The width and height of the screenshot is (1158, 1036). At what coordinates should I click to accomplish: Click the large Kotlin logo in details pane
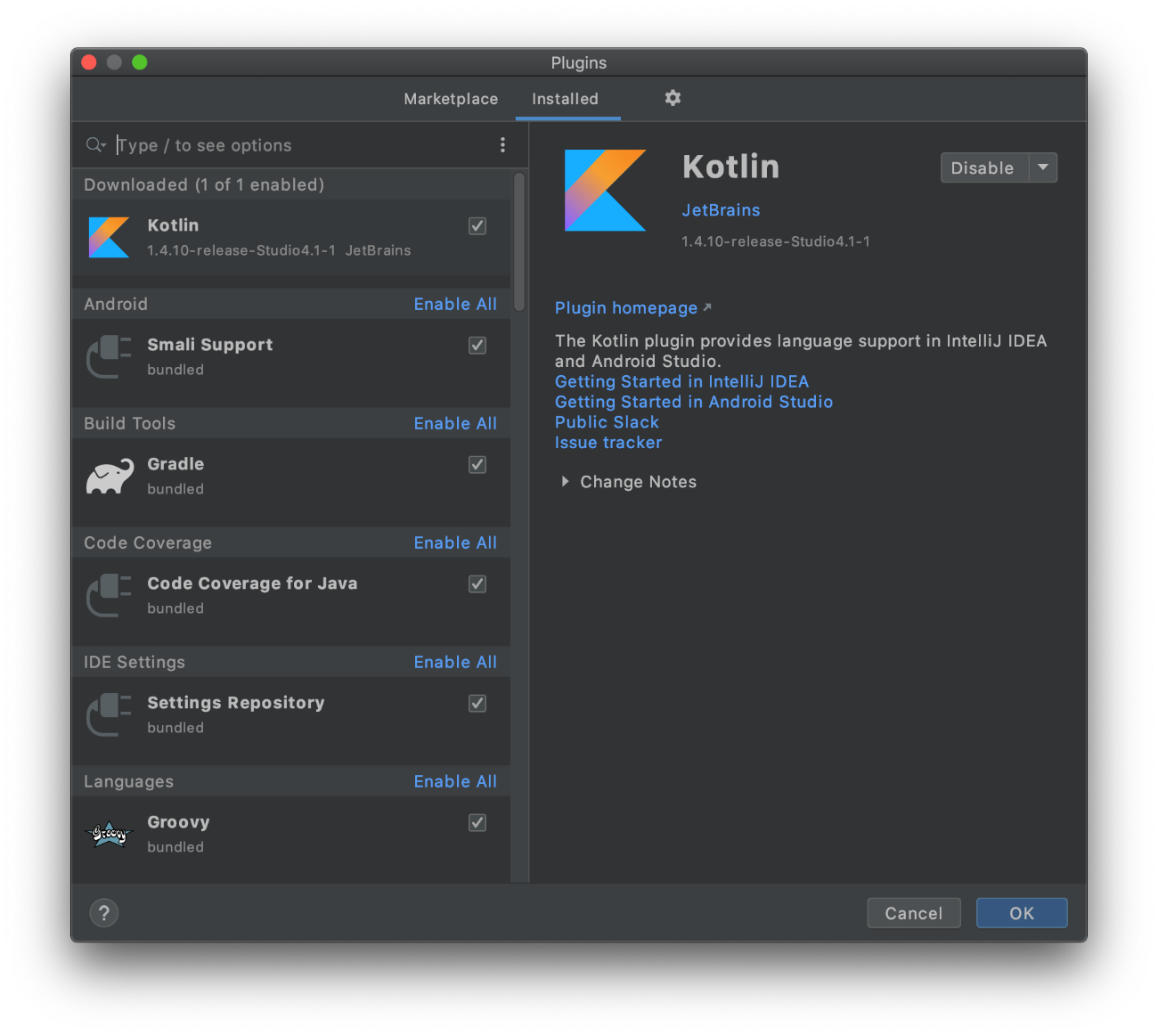pyautogui.click(x=606, y=191)
